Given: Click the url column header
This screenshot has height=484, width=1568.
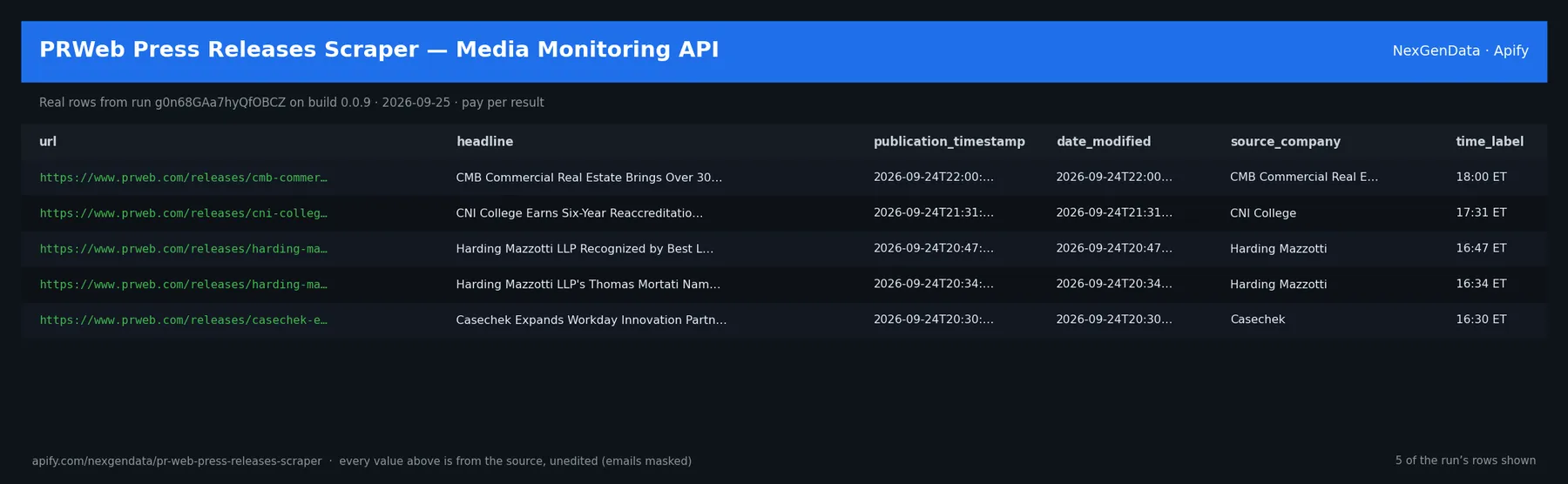Looking at the screenshot, I should click(48, 142).
